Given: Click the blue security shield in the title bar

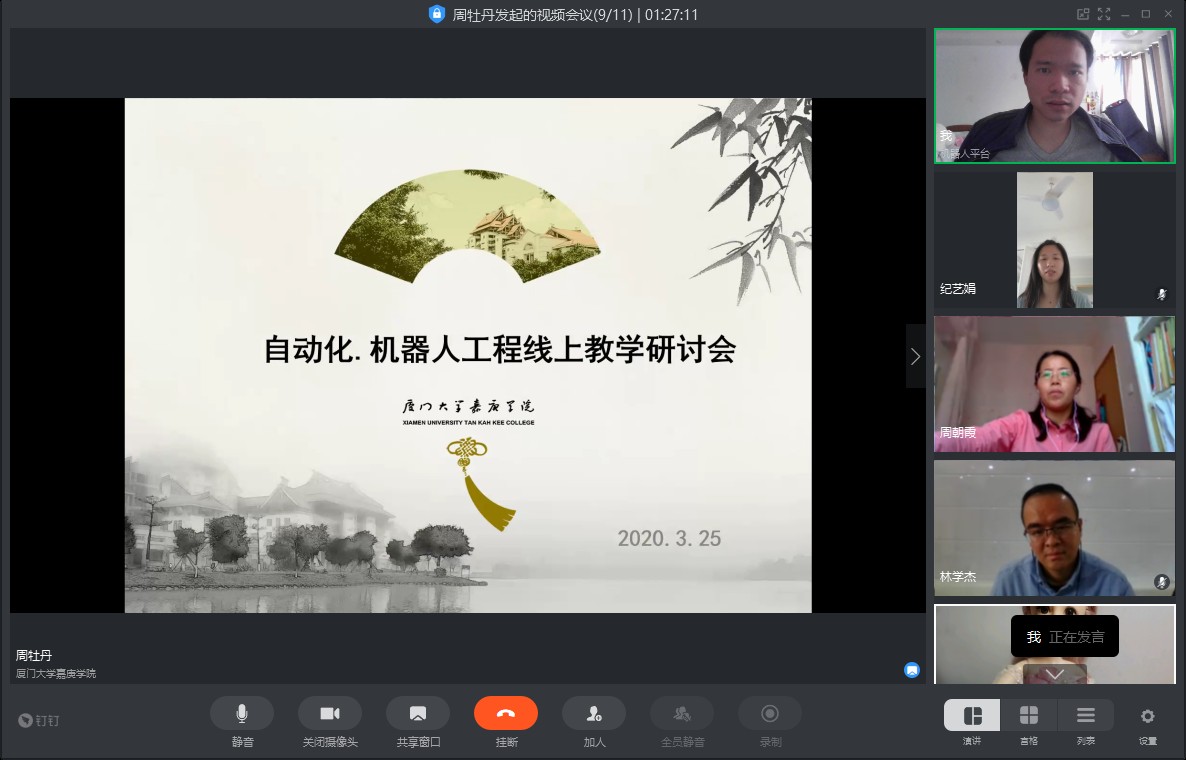Looking at the screenshot, I should pos(436,14).
